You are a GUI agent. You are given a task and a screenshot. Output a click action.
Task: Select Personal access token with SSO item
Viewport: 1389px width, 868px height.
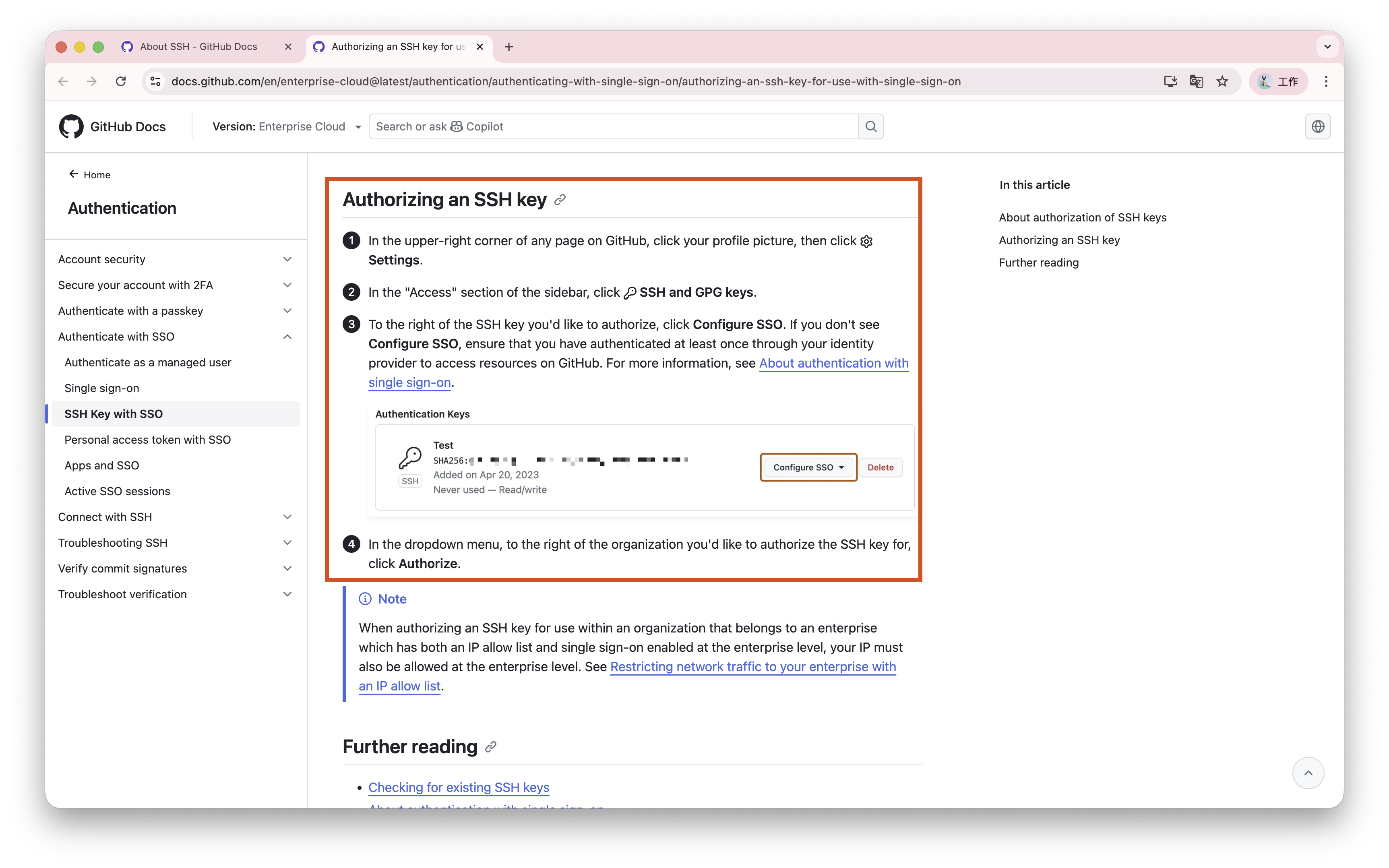(x=147, y=440)
